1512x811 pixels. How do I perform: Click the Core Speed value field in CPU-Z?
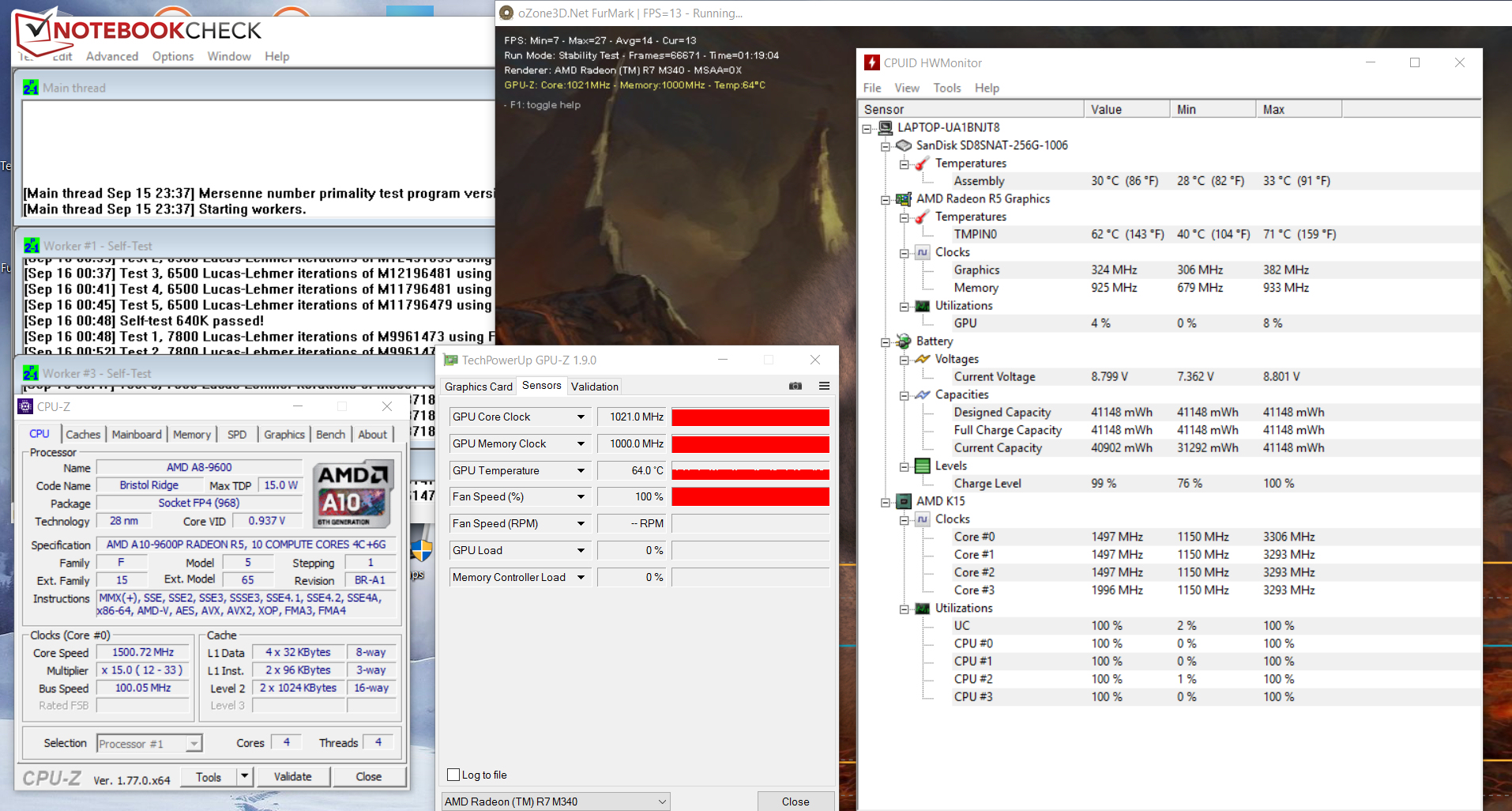pyautogui.click(x=143, y=652)
